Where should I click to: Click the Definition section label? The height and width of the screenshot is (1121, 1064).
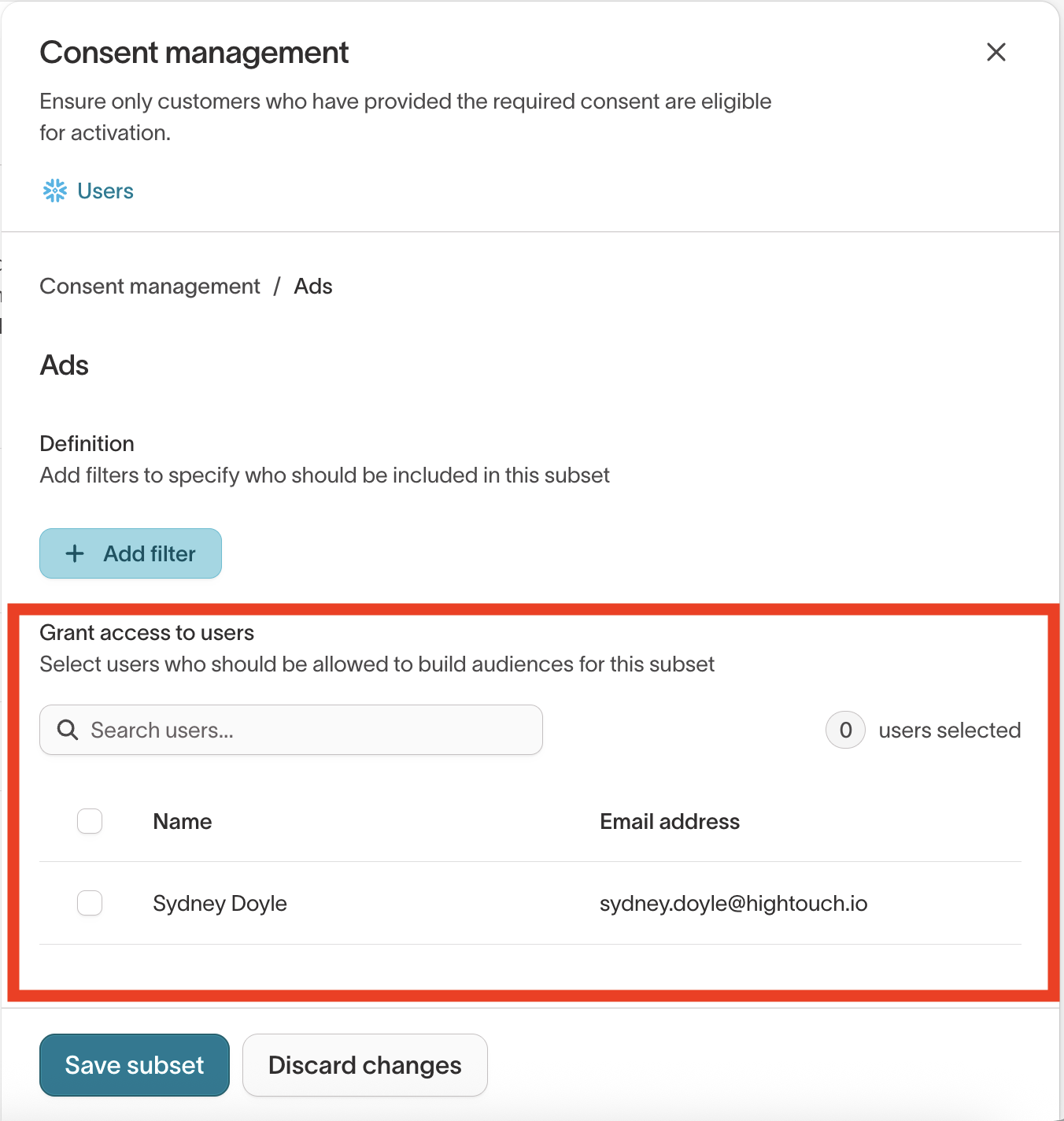[x=87, y=444]
